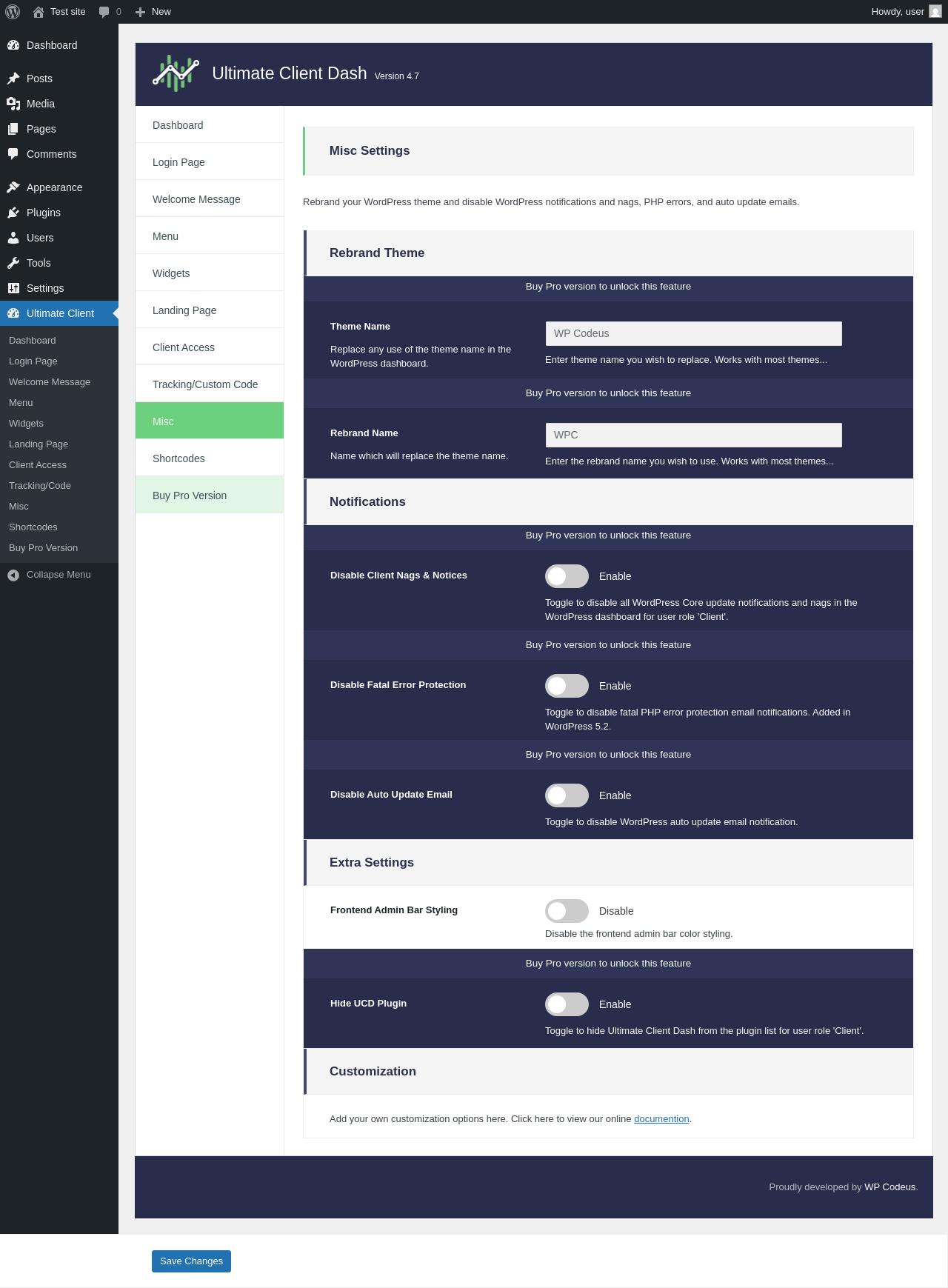Click the user avatar next to Howdy, user
This screenshot has width=948, height=1288.
(935, 12)
